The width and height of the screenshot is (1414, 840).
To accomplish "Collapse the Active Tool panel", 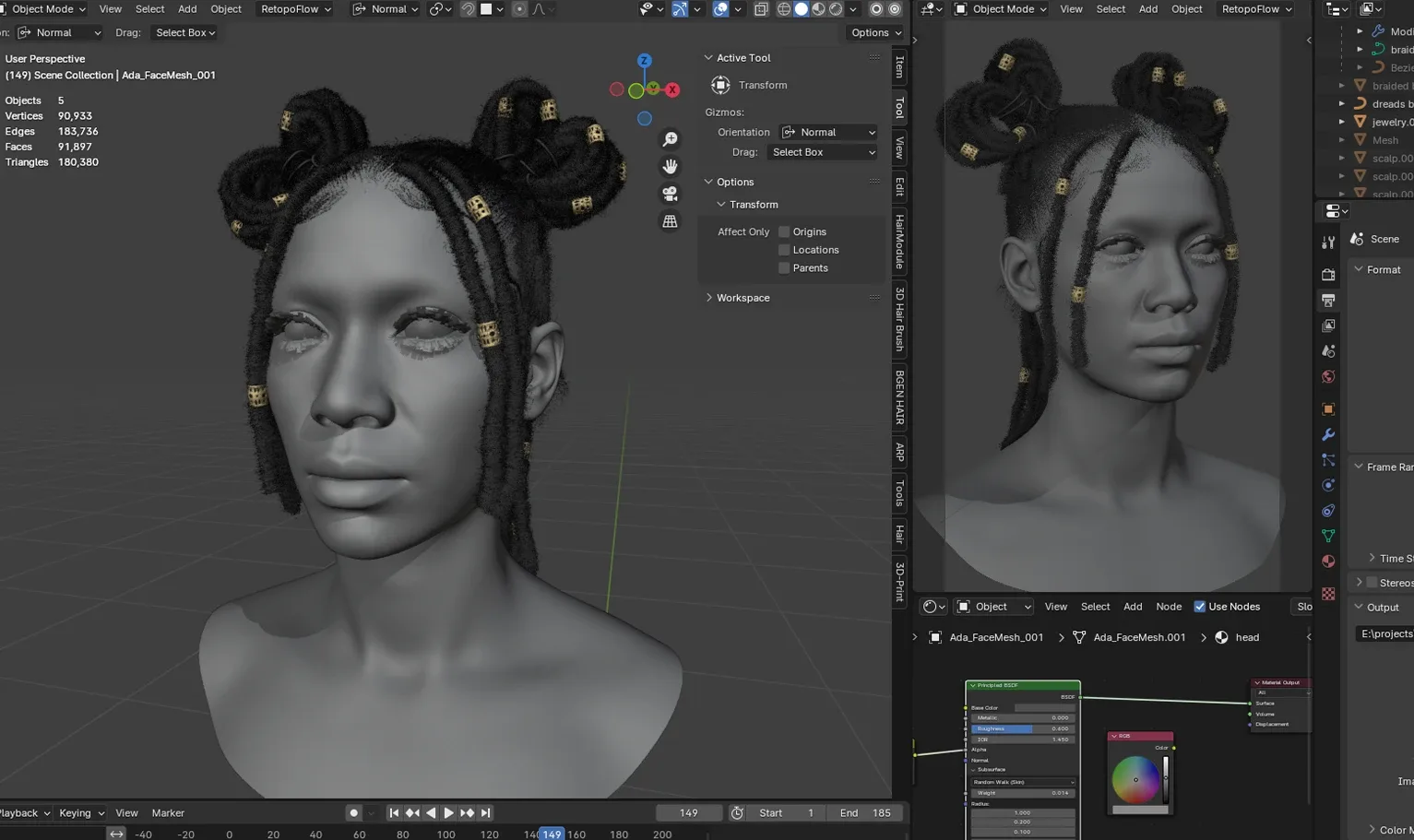I will tap(708, 57).
